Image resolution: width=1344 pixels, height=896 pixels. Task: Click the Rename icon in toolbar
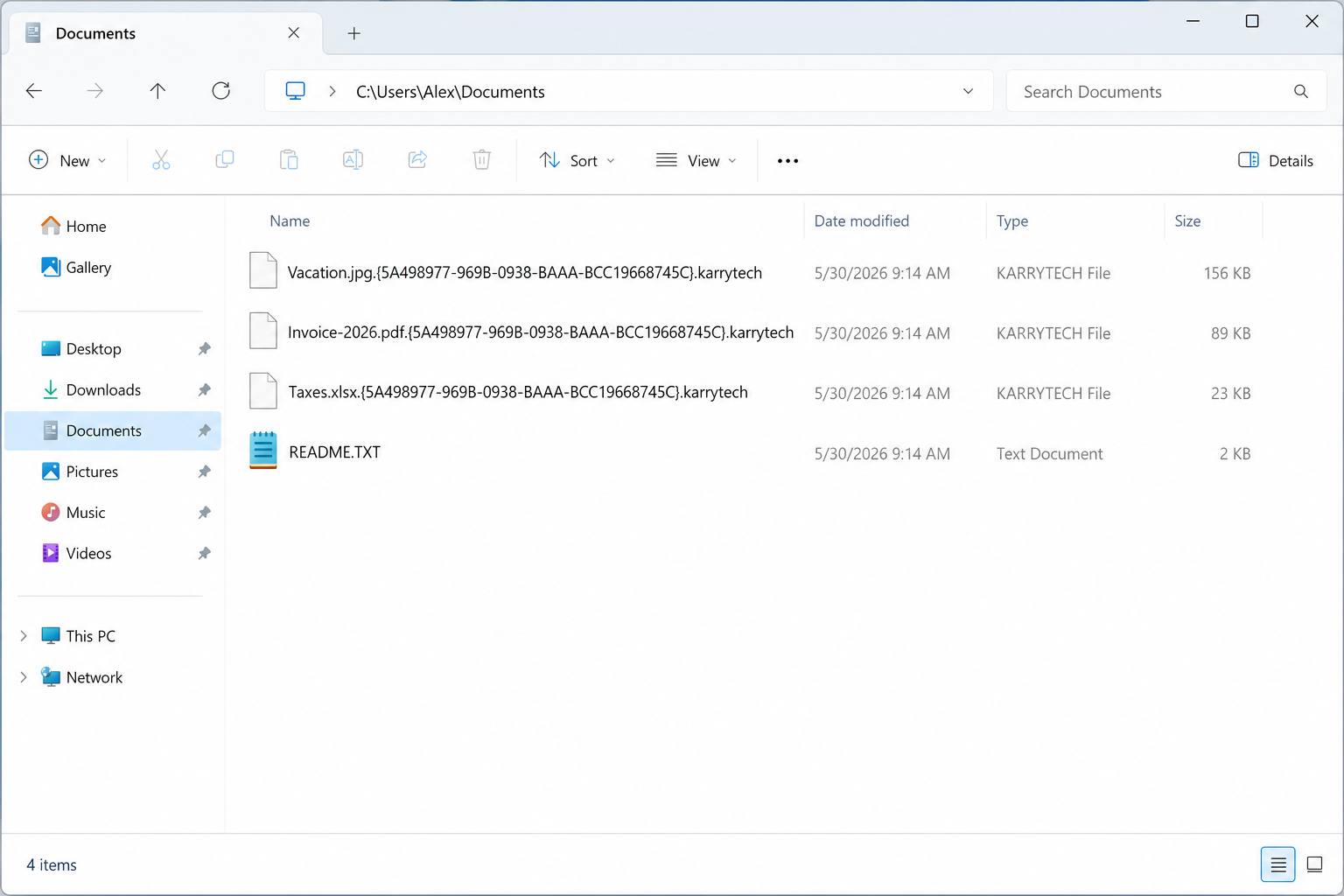pyautogui.click(x=353, y=160)
